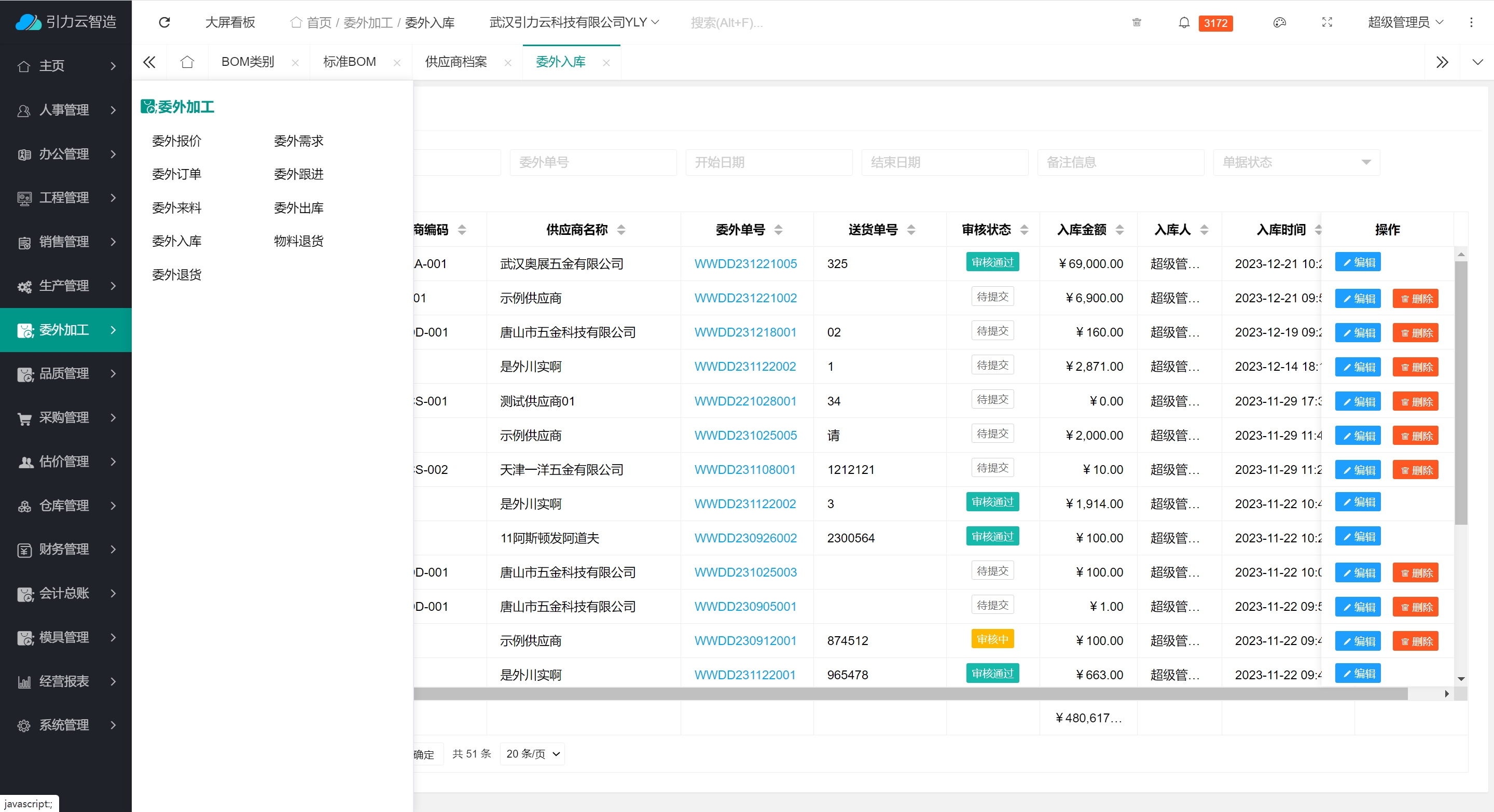Viewport: 1494px width, 812px height.
Task: Open the notification bell icon
Action: (x=1184, y=22)
